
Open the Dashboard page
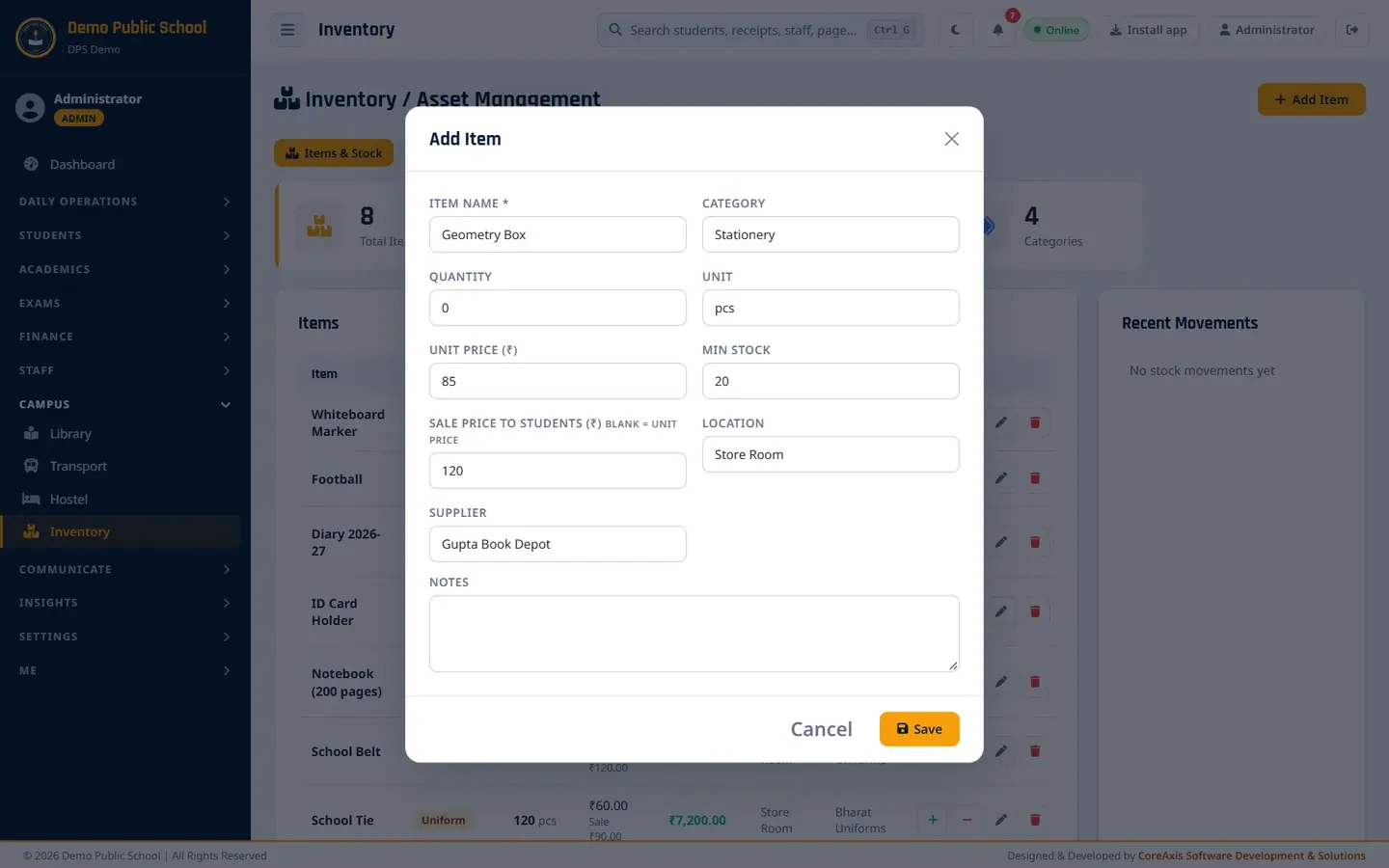(121, 165)
